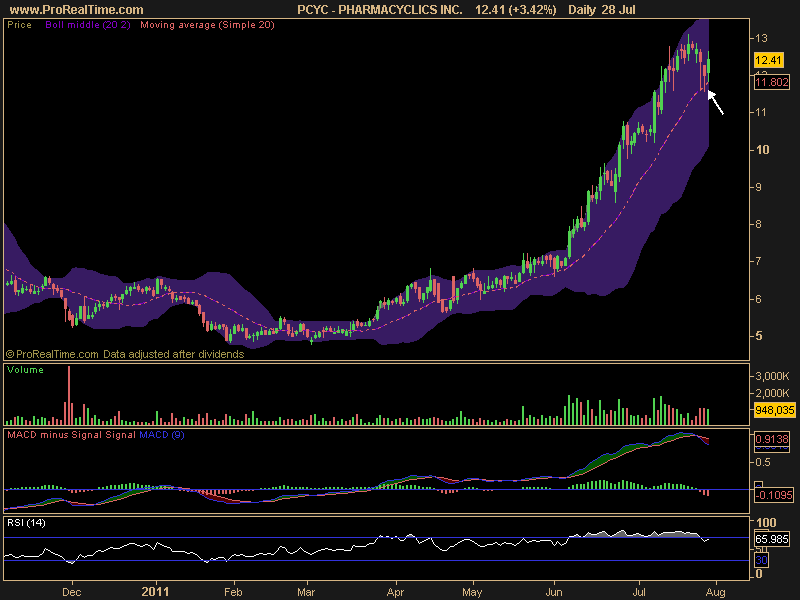Click the blue MACD (9) legend
The width and height of the screenshot is (800, 600).
pyautogui.click(x=162, y=435)
